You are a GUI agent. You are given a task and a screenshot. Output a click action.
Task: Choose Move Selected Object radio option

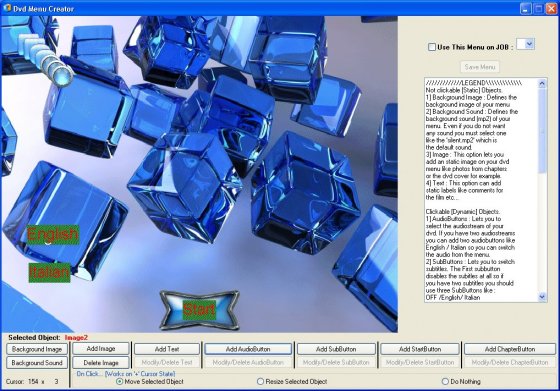pyautogui.click(x=120, y=381)
